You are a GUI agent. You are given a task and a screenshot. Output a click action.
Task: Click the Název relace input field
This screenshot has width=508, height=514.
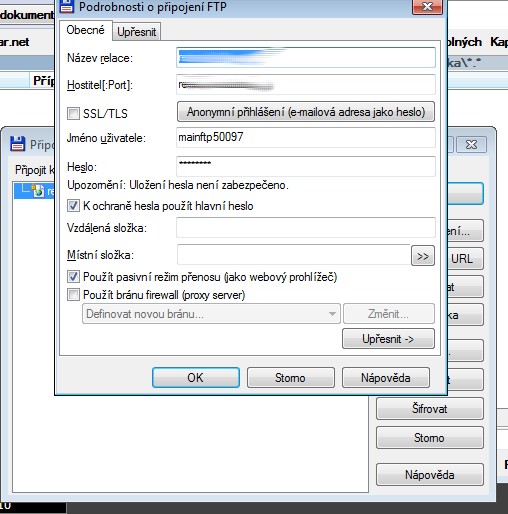[x=306, y=57]
